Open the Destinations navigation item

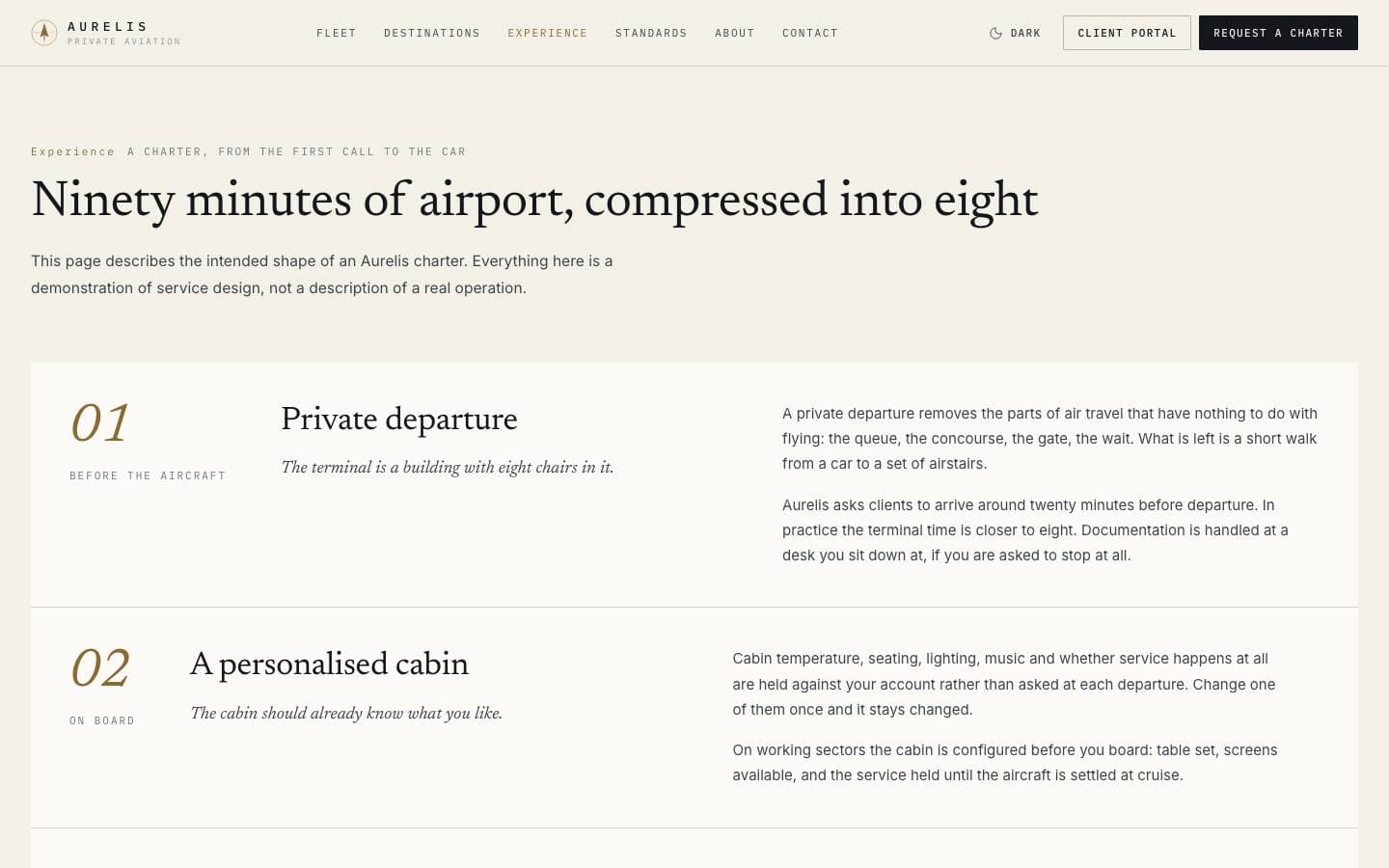point(432,33)
